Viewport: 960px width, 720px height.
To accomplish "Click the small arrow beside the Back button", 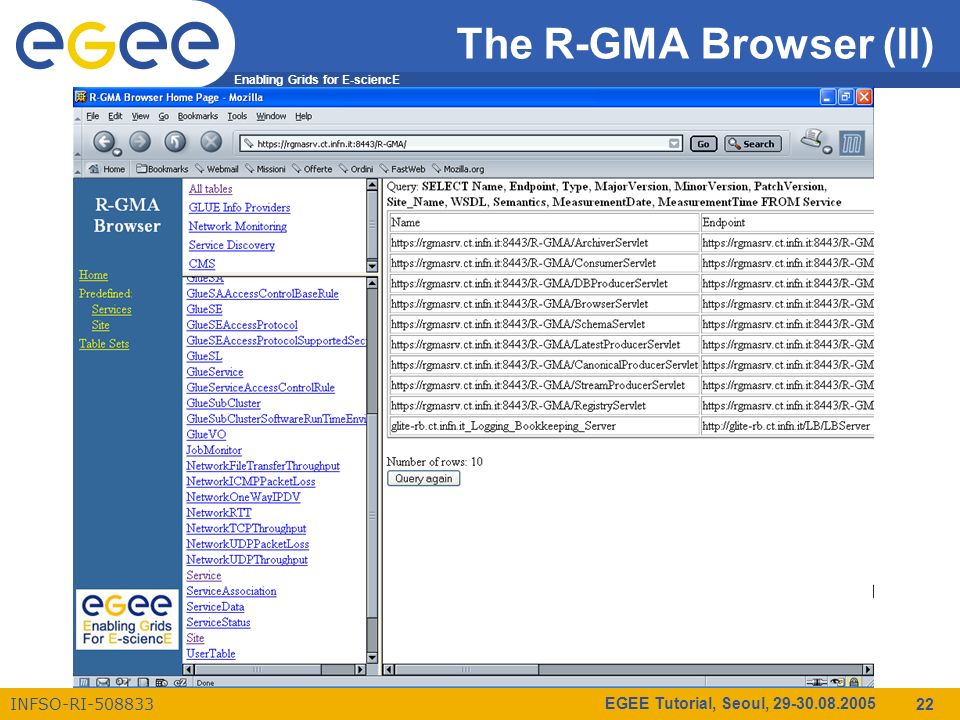I will tap(117, 152).
